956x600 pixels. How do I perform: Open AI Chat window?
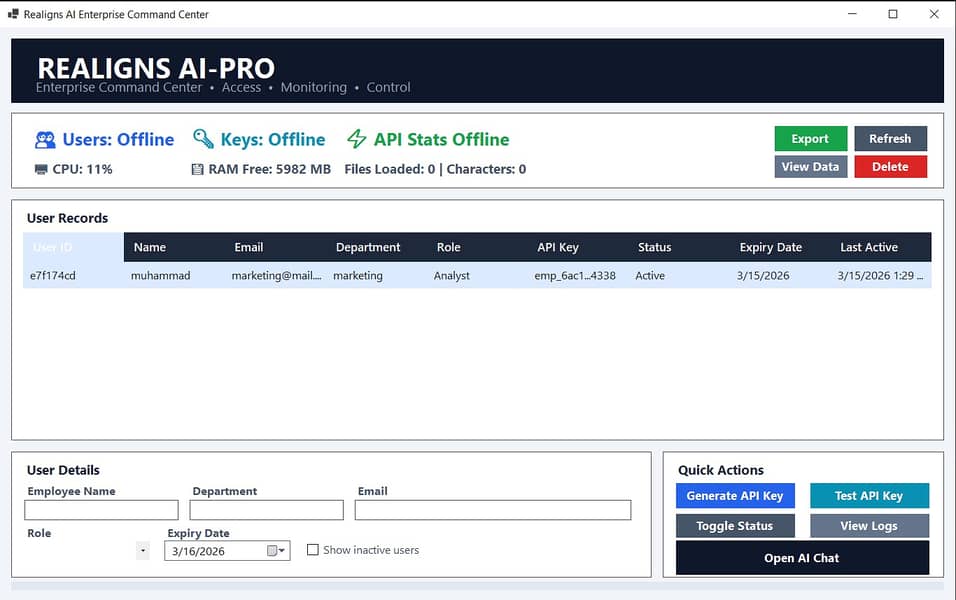click(802, 558)
